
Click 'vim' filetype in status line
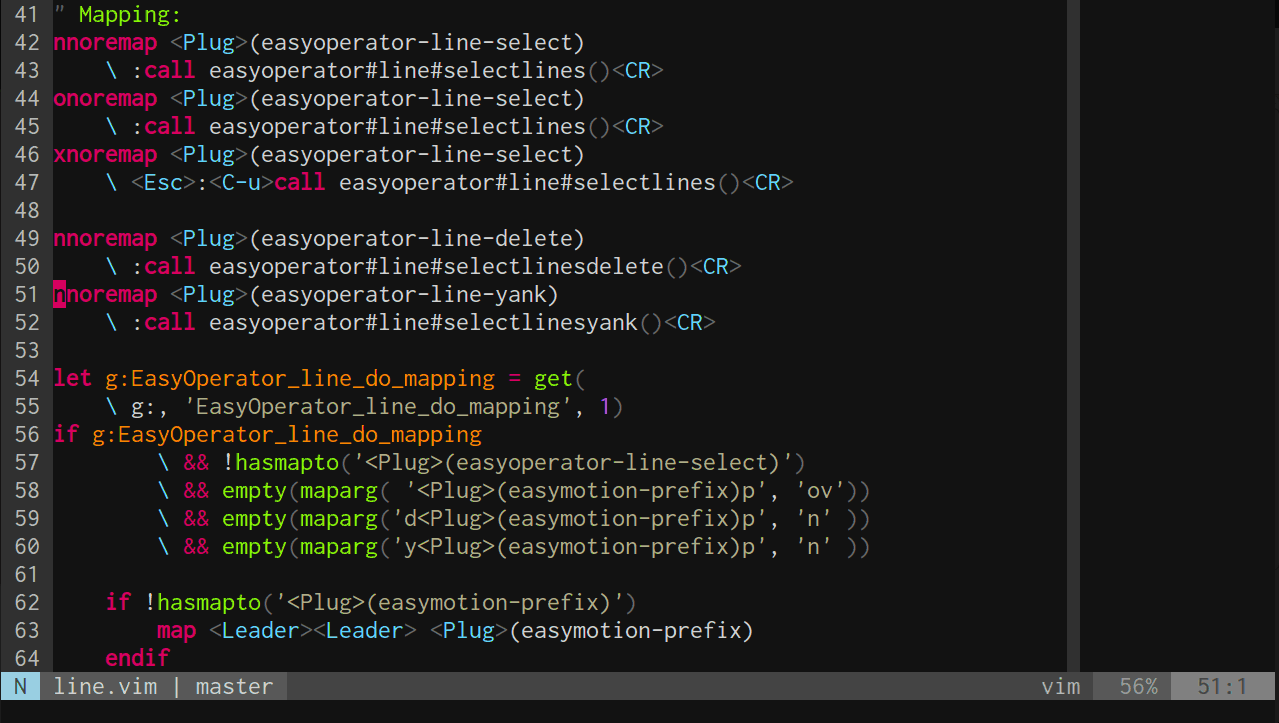point(1061,687)
